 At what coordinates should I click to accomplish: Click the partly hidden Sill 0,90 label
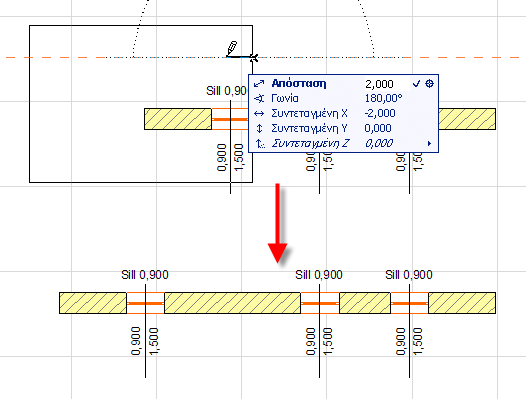point(226,91)
